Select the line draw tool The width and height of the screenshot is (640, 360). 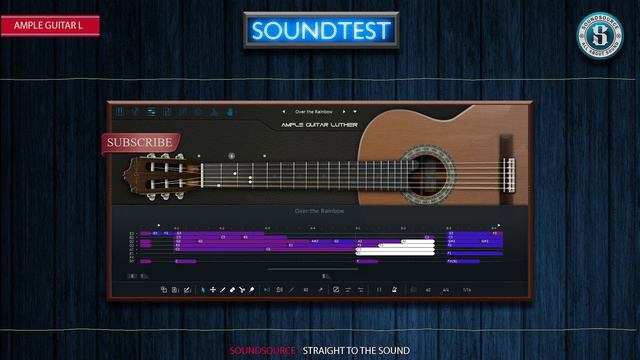222,289
